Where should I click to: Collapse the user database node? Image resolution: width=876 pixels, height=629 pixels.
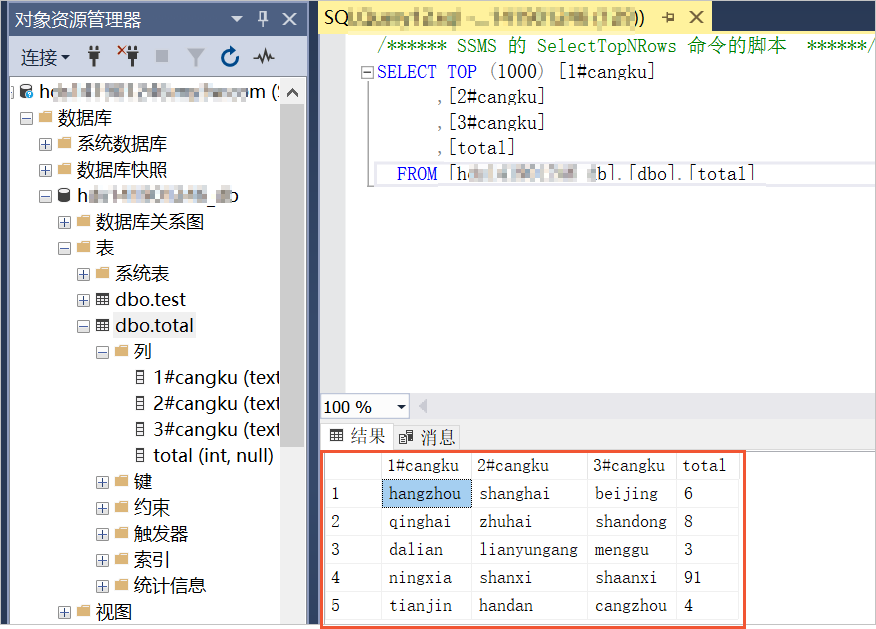(x=45, y=196)
